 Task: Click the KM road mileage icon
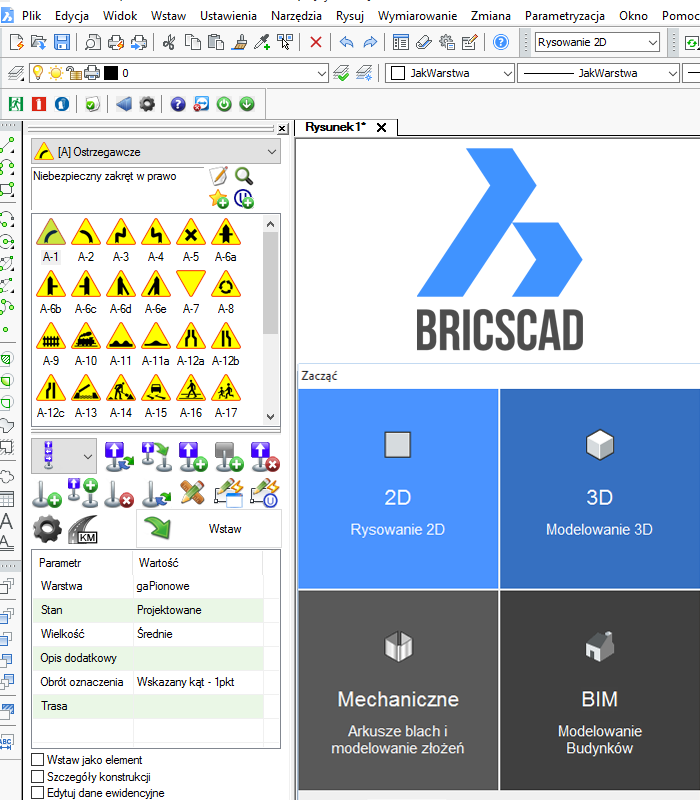coord(83,529)
